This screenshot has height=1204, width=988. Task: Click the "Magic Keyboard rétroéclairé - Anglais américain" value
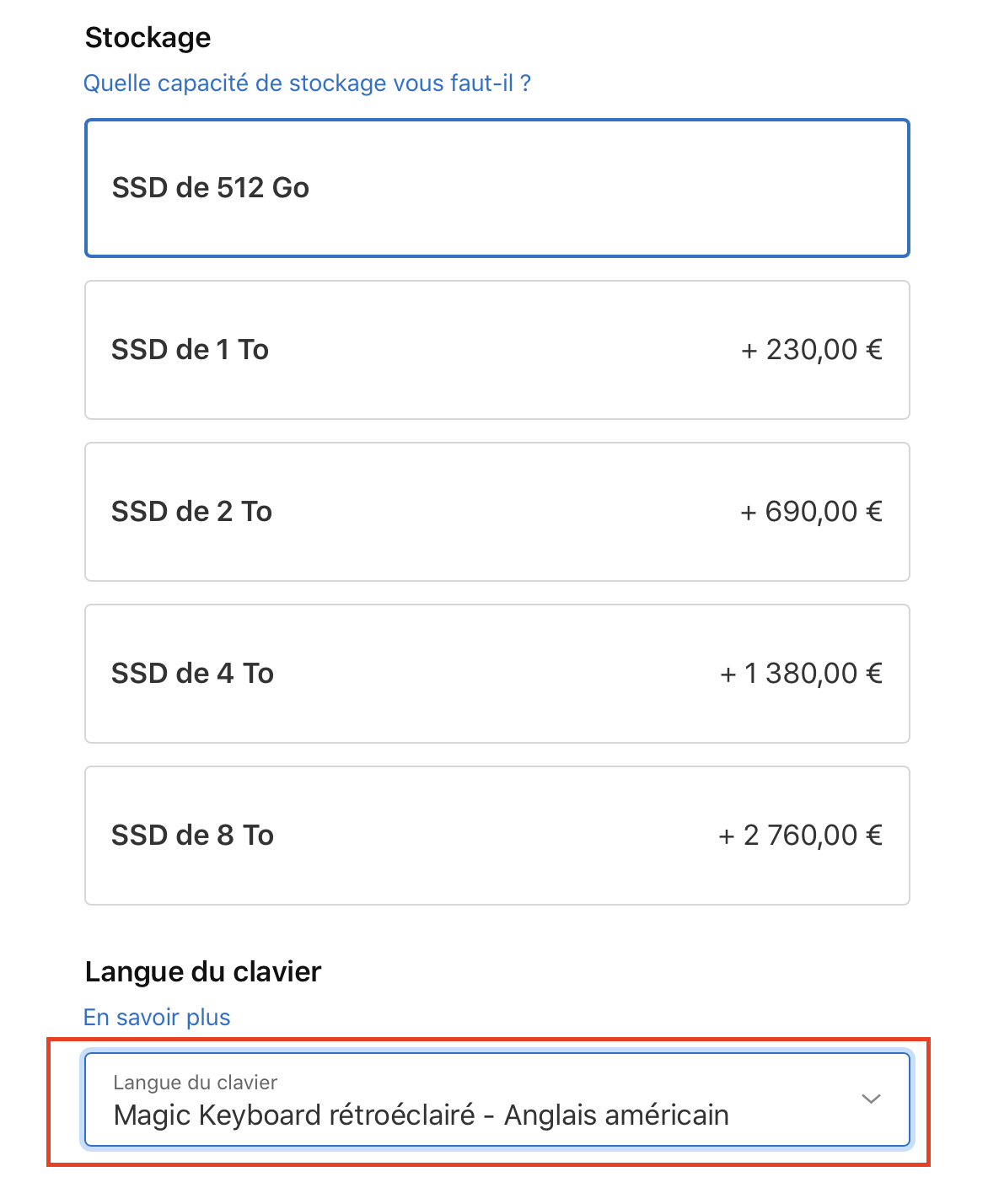(421, 1115)
